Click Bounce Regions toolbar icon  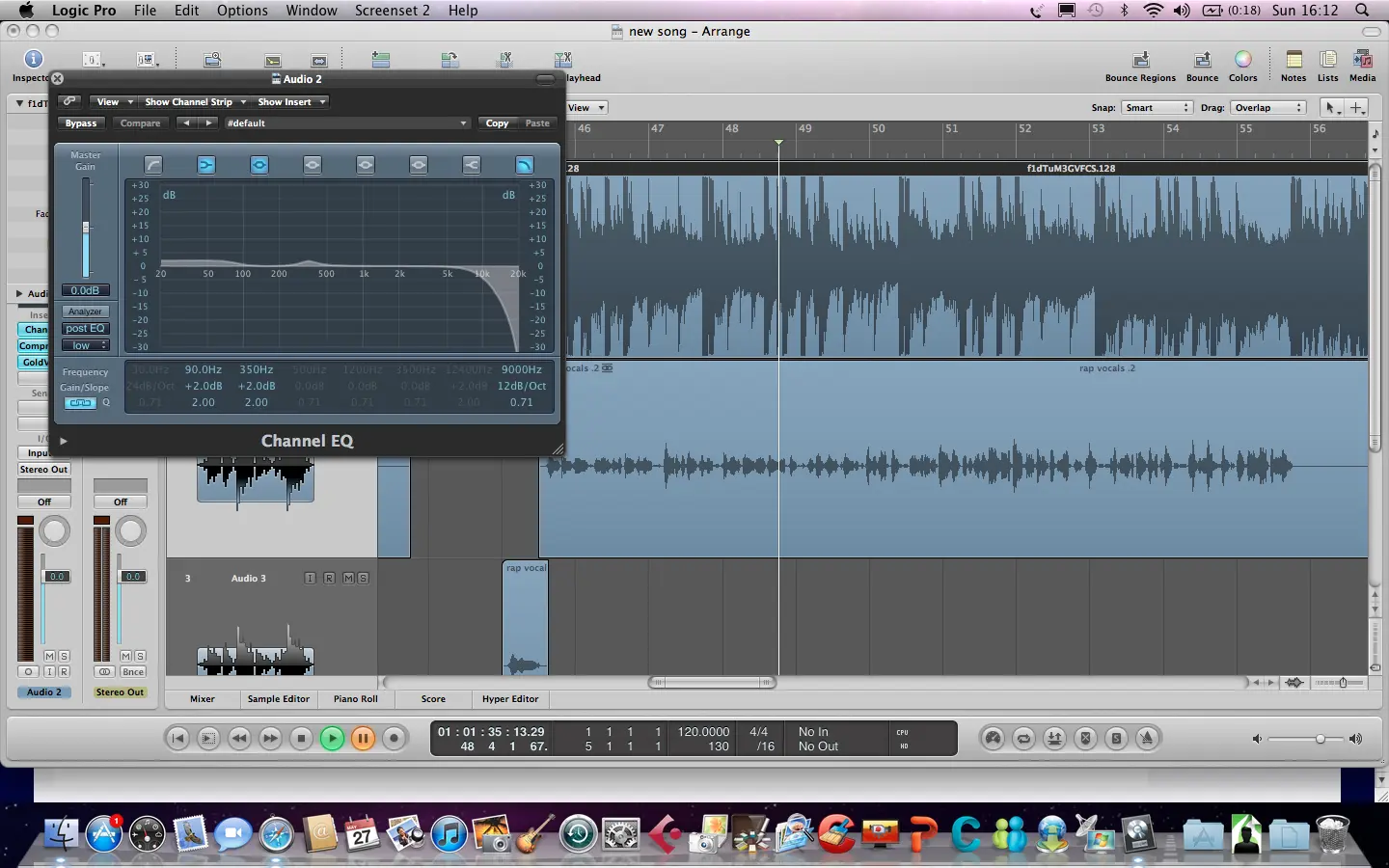pos(1140,61)
